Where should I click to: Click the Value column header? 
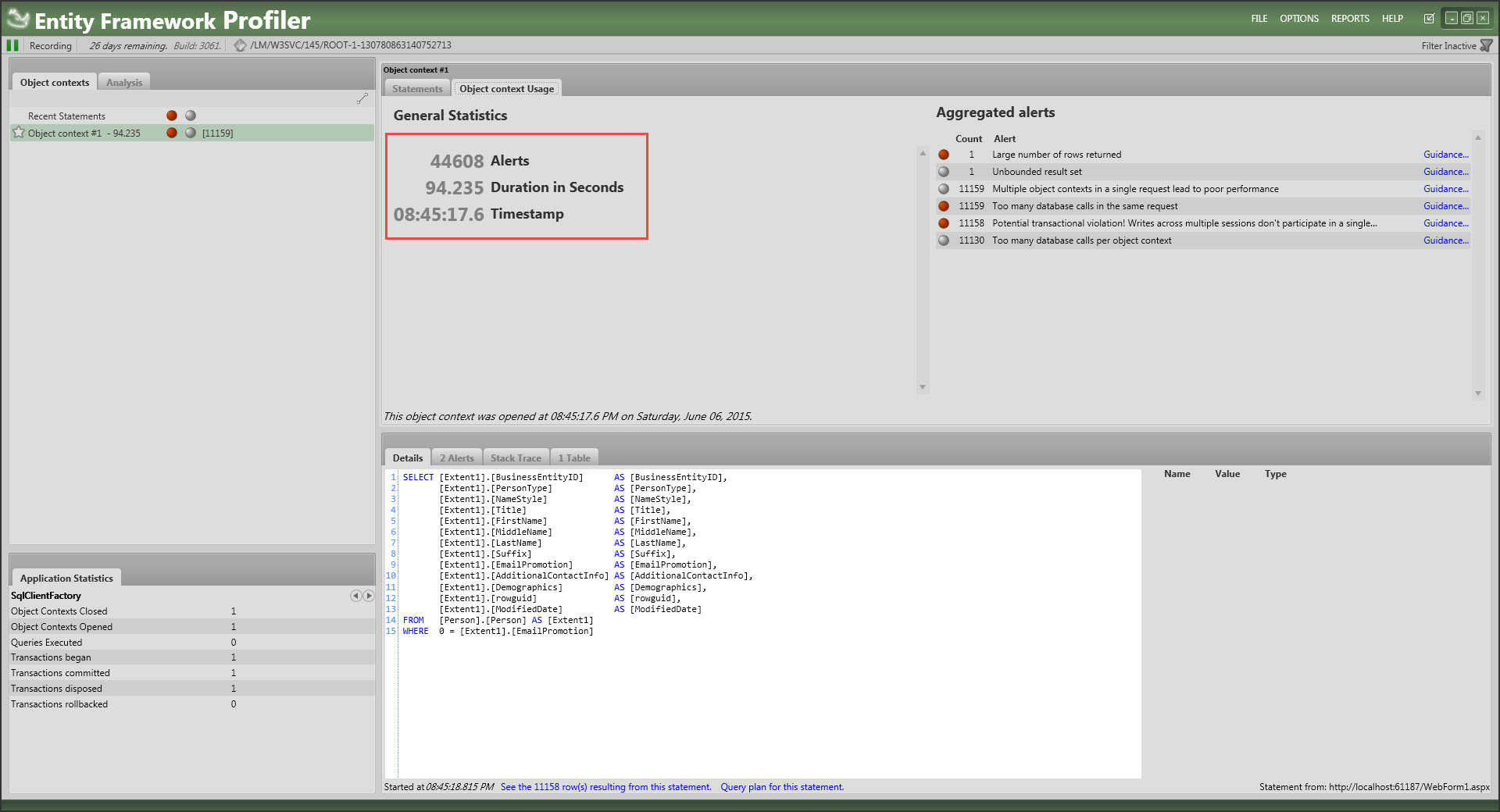coord(1227,474)
